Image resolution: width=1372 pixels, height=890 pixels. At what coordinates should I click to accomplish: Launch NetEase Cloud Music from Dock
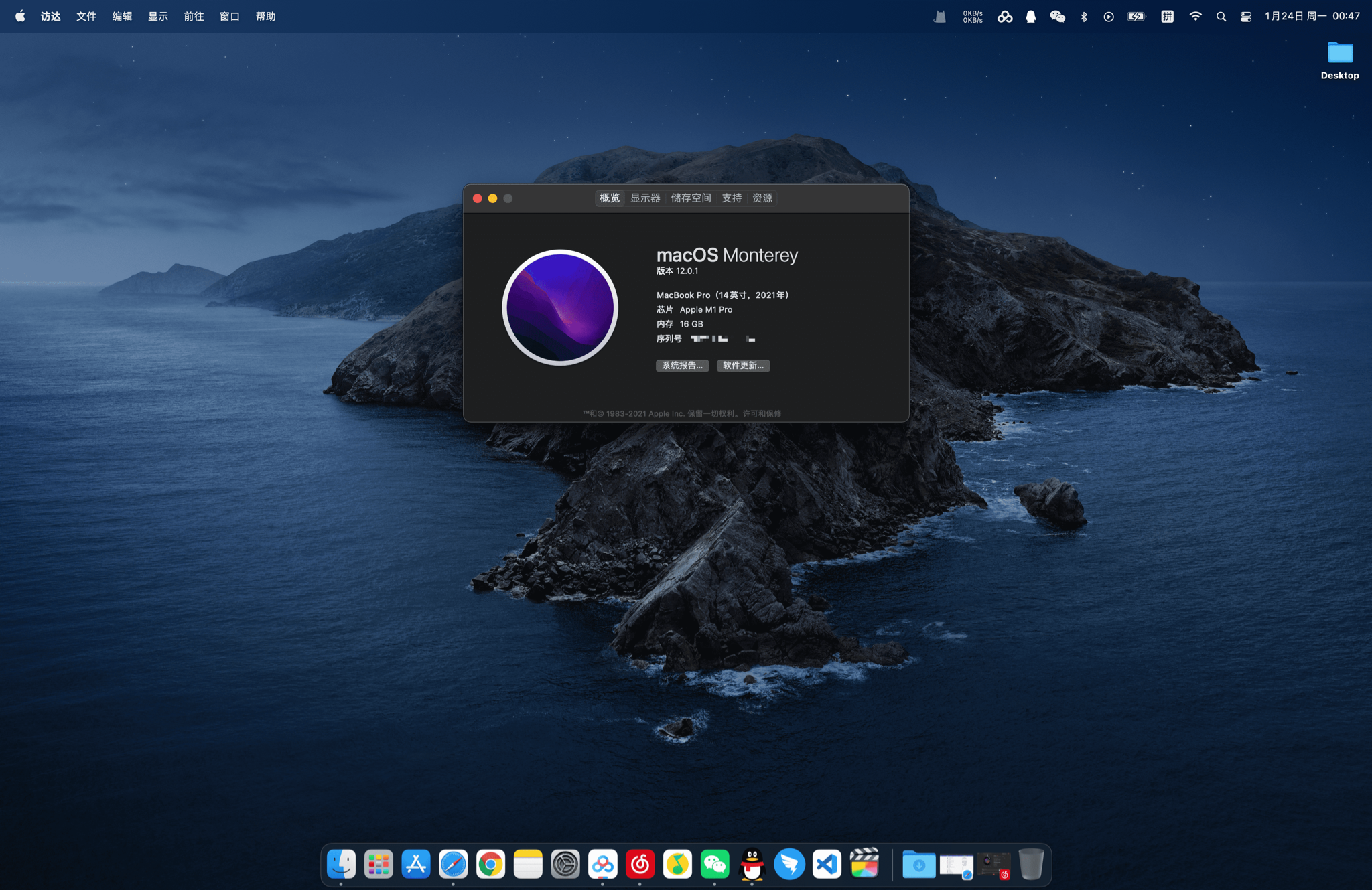click(640, 864)
